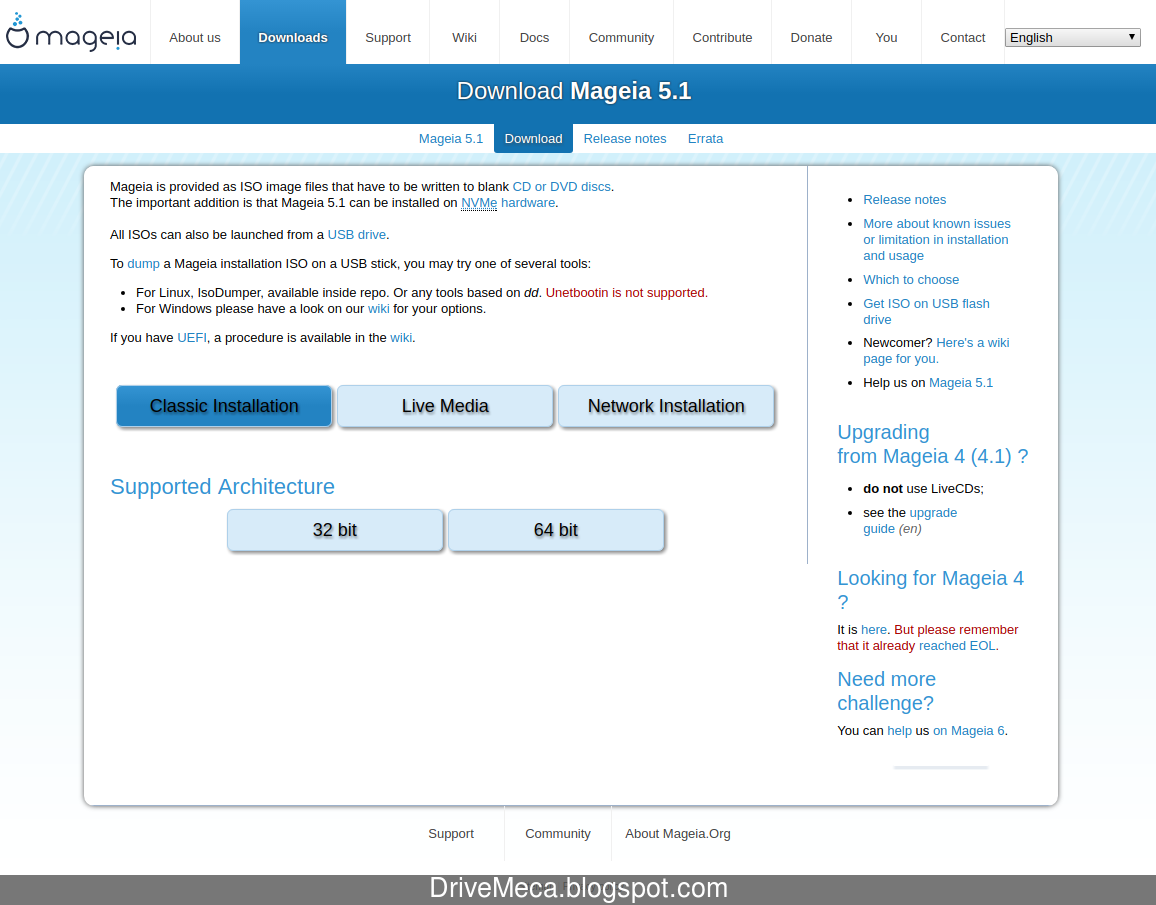Click the Mageia logo
1156x905 pixels.
[x=71, y=32]
